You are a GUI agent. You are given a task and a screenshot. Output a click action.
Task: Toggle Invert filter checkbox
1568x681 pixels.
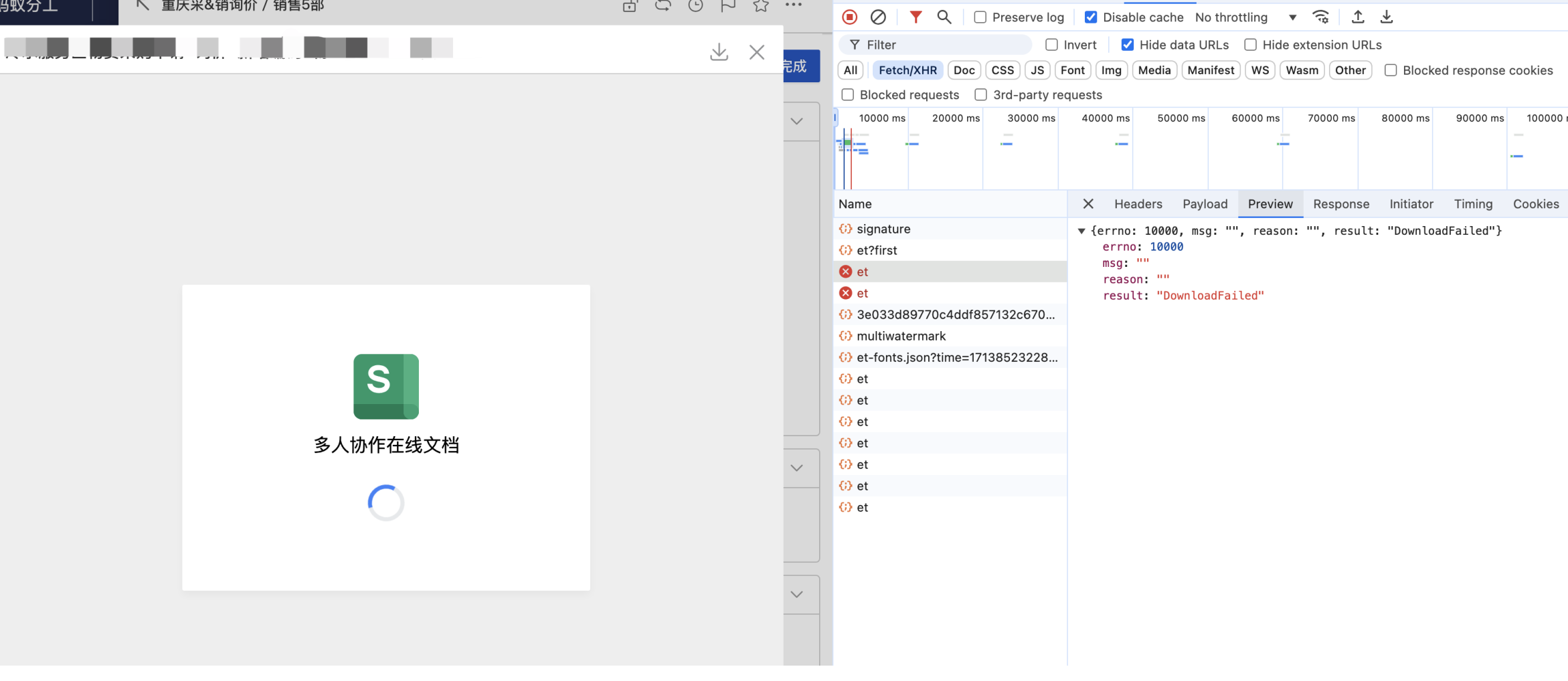pos(1052,45)
